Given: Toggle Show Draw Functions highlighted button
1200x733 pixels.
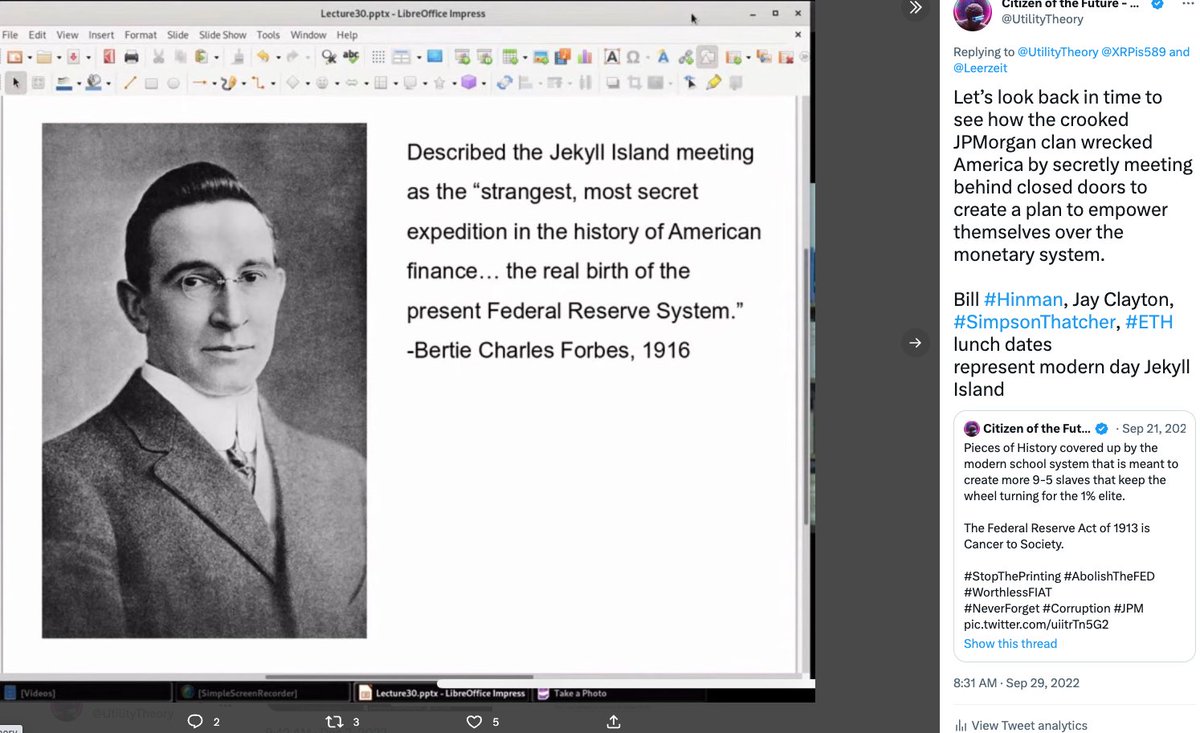Looking at the screenshot, I should [707, 56].
